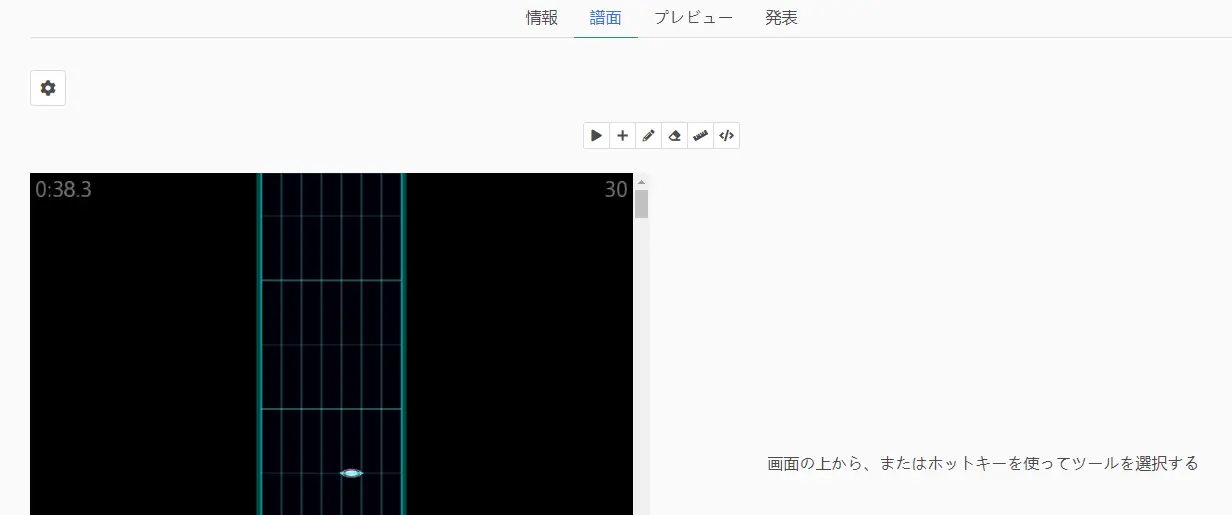This screenshot has width=1232, height=515.
Task: Switch to the 情報 tab
Action: [x=542, y=18]
